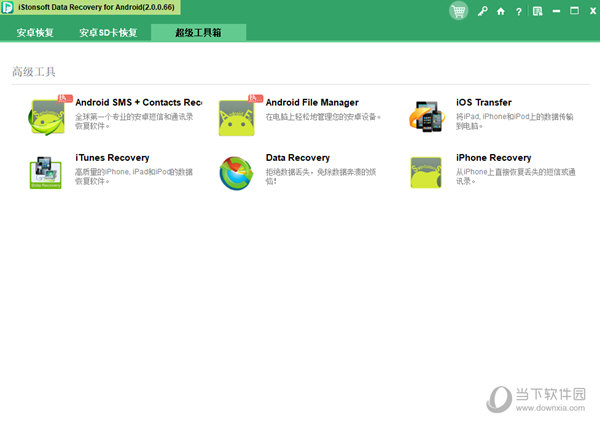Image resolution: width=600 pixels, height=426 pixels.
Task: Close the iStonsoft Data Recovery window
Action: click(x=593, y=11)
